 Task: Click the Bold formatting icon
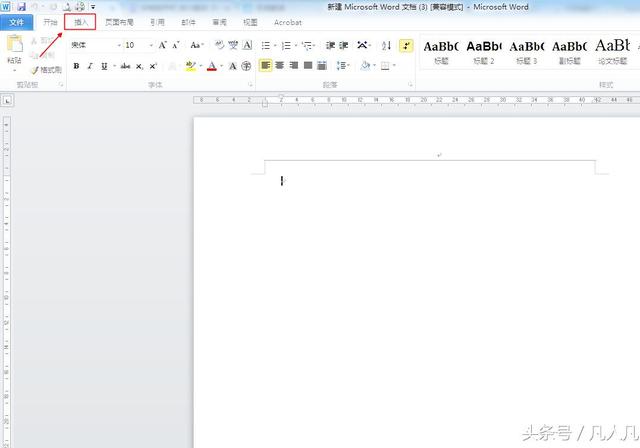point(76,66)
